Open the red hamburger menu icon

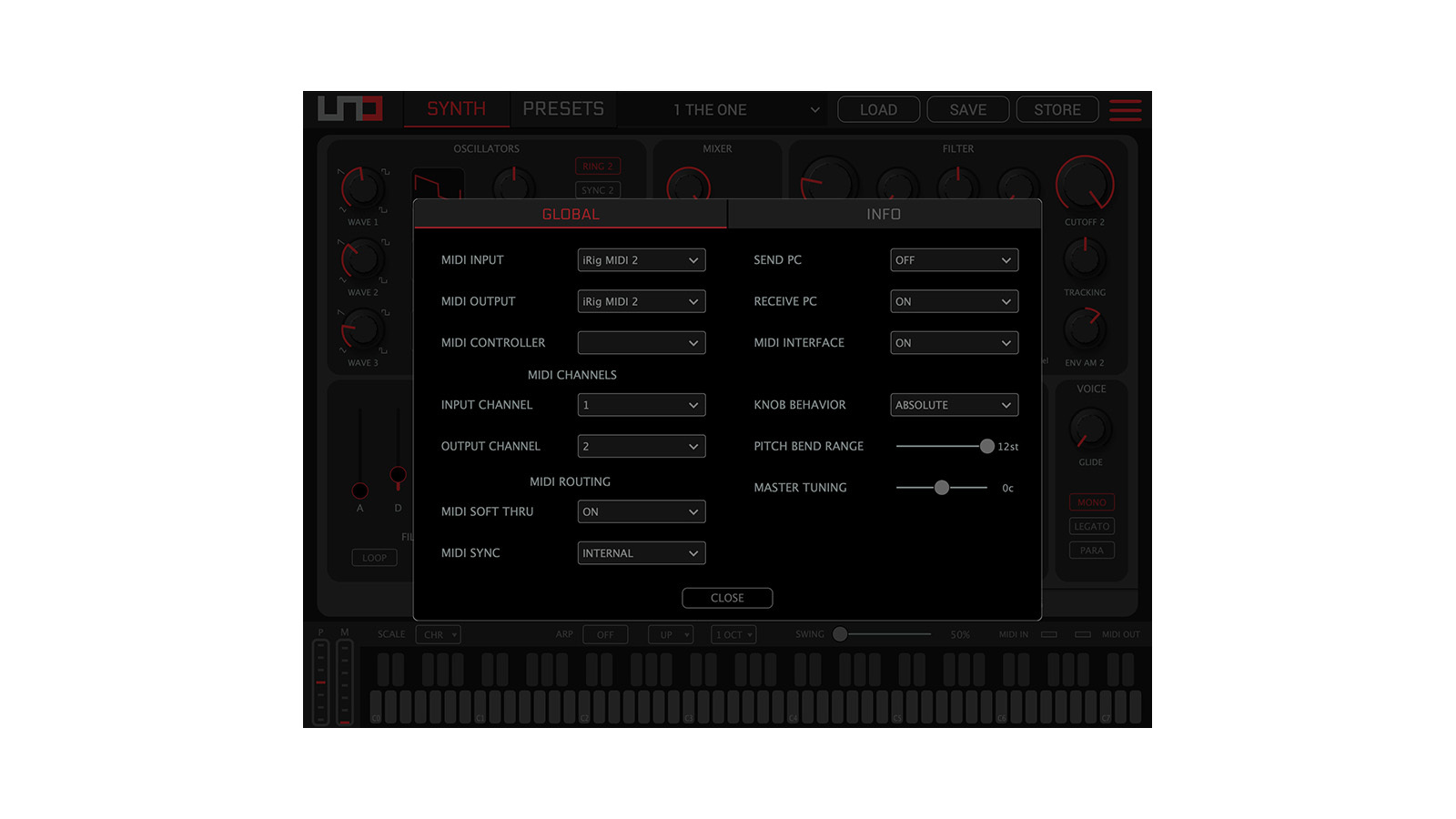point(1125,110)
